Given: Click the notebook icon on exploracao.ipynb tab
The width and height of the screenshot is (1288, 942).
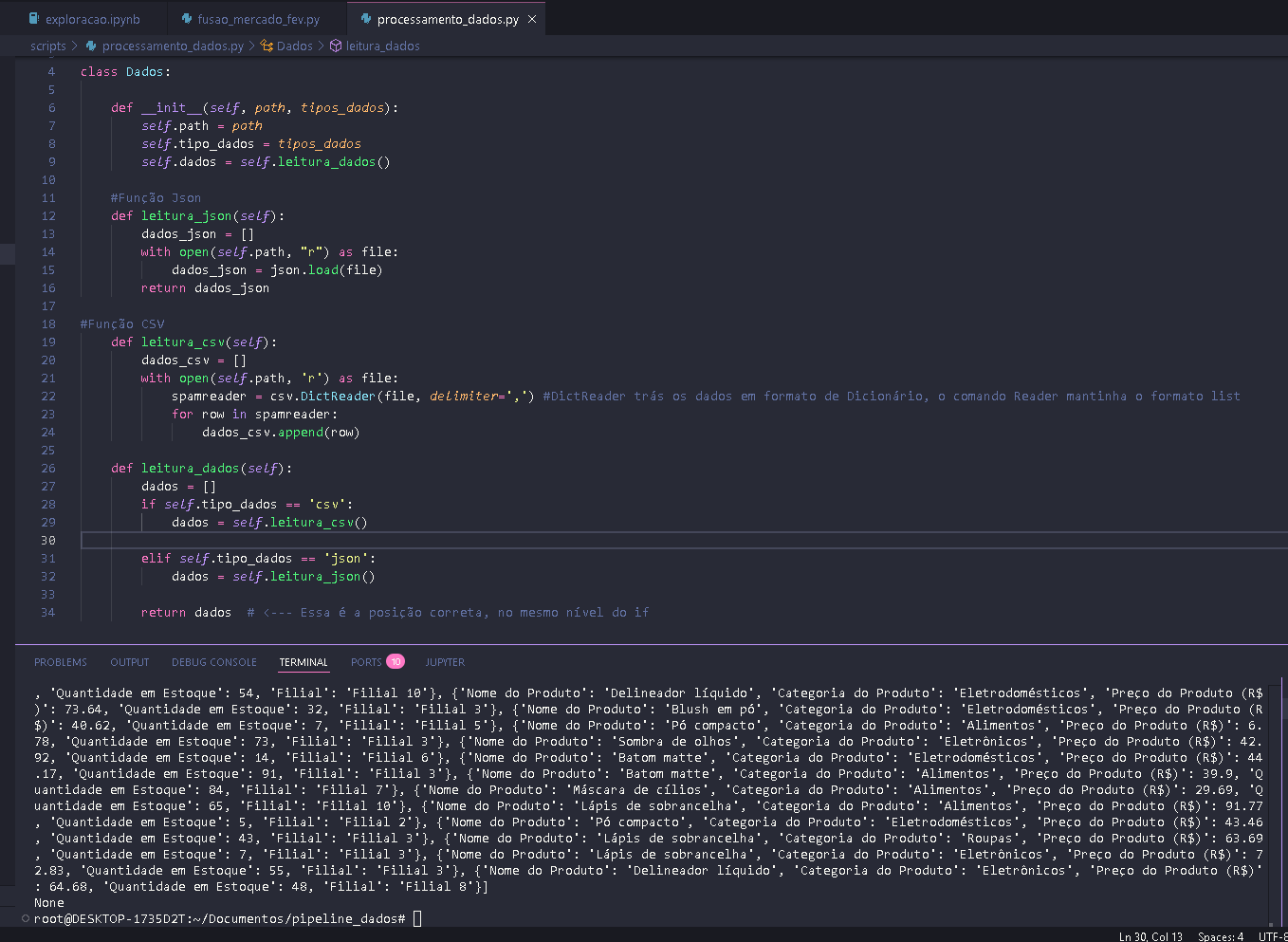Looking at the screenshot, I should tap(34, 19).
